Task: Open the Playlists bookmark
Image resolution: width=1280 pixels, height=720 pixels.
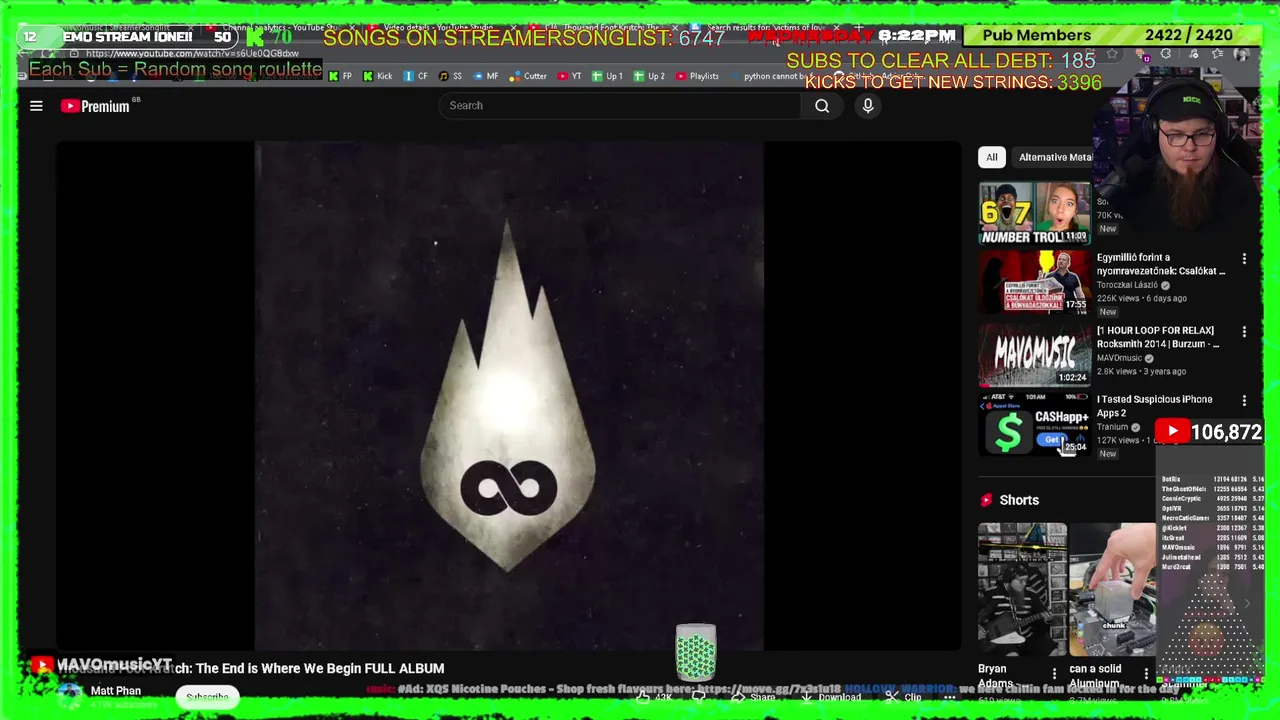Action: tap(697, 76)
